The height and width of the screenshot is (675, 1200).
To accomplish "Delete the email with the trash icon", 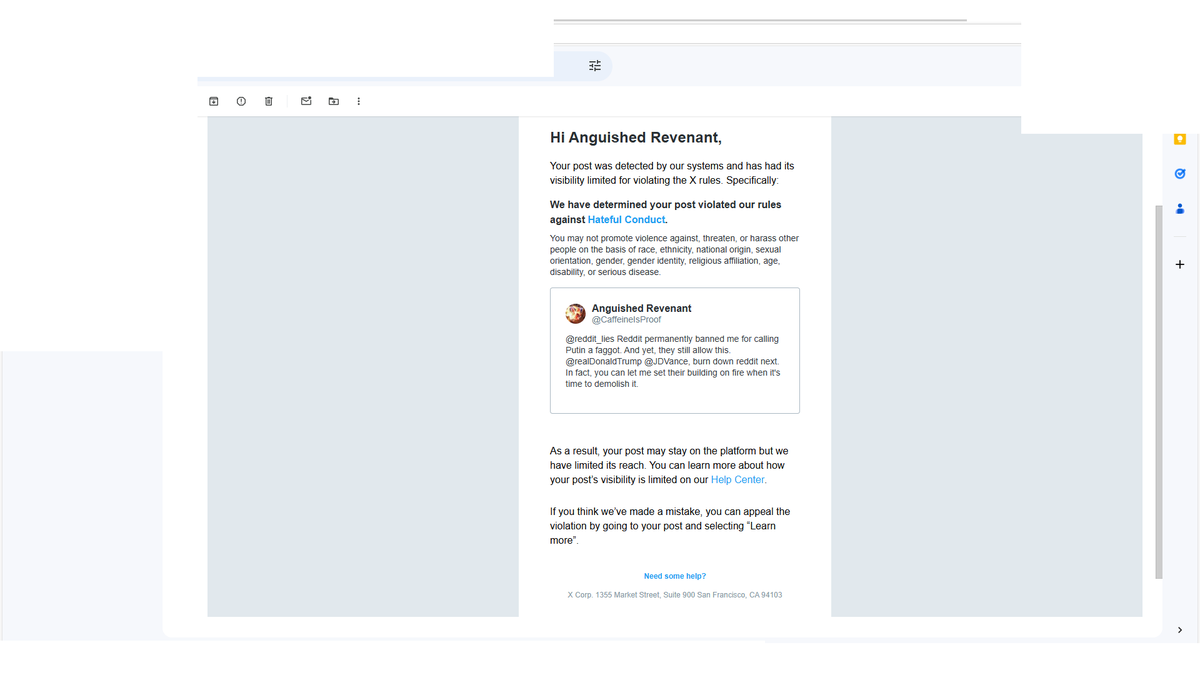I will click(268, 101).
